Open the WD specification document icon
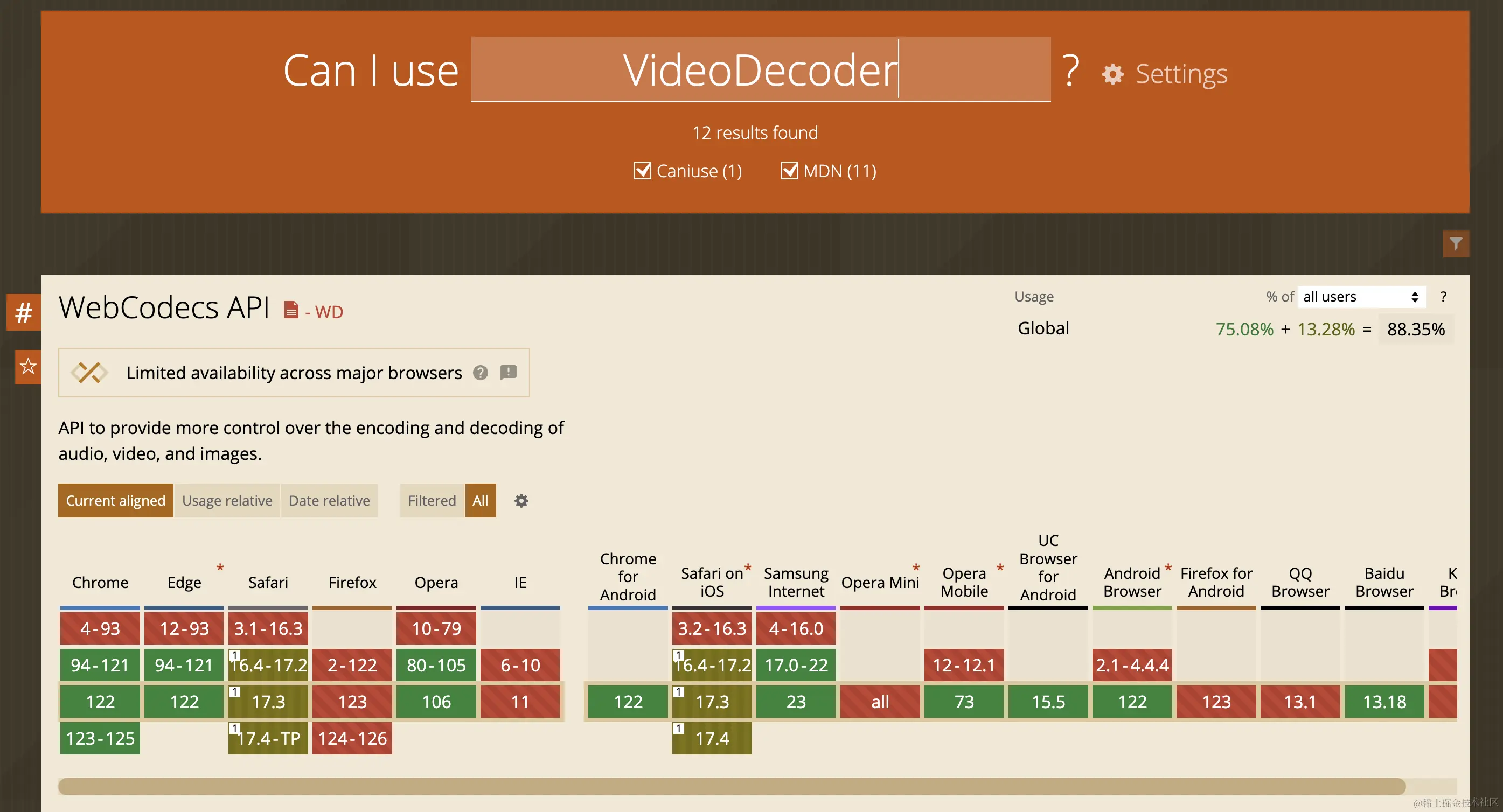The image size is (1503, 812). (291, 310)
